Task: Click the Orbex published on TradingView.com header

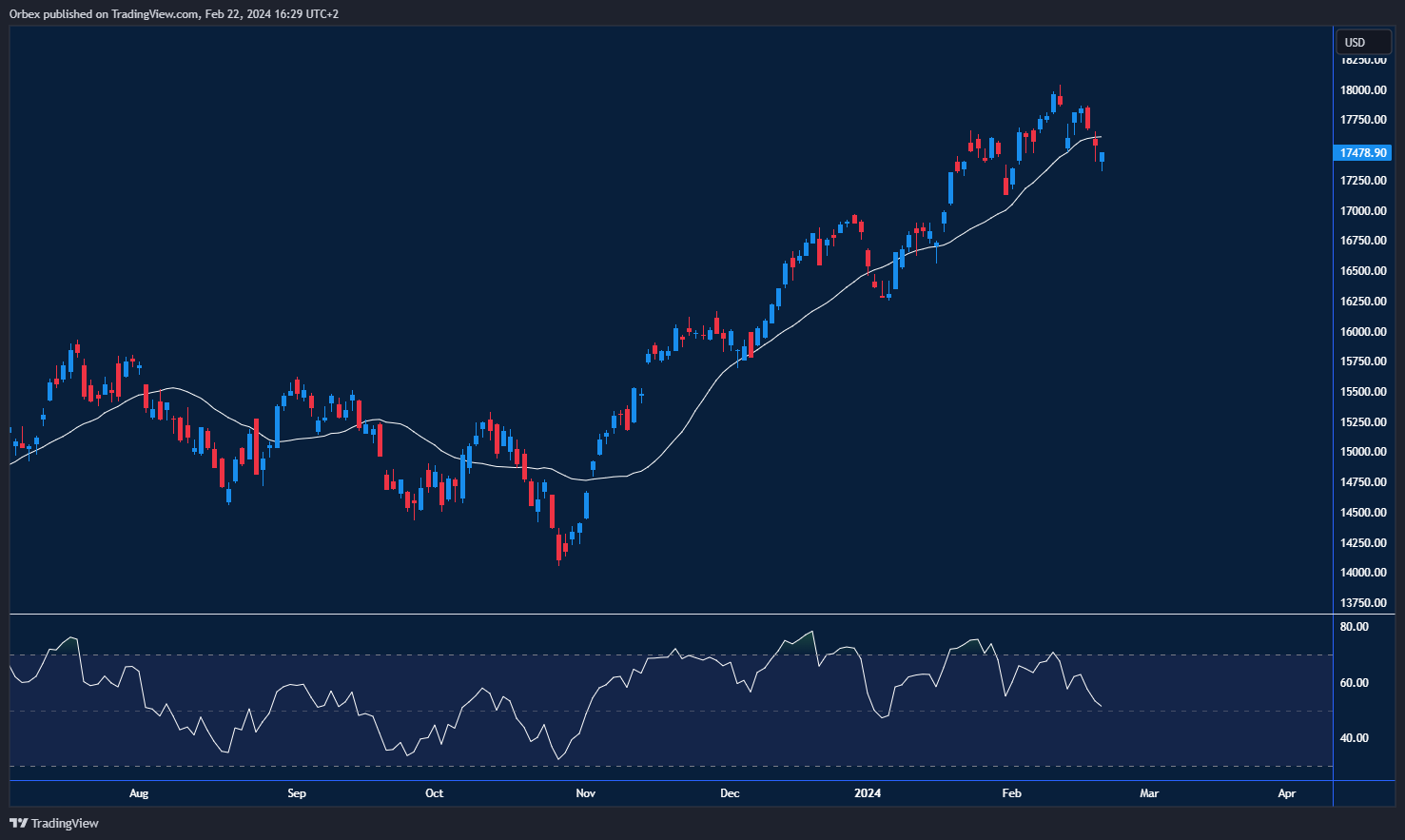Action: click(174, 13)
